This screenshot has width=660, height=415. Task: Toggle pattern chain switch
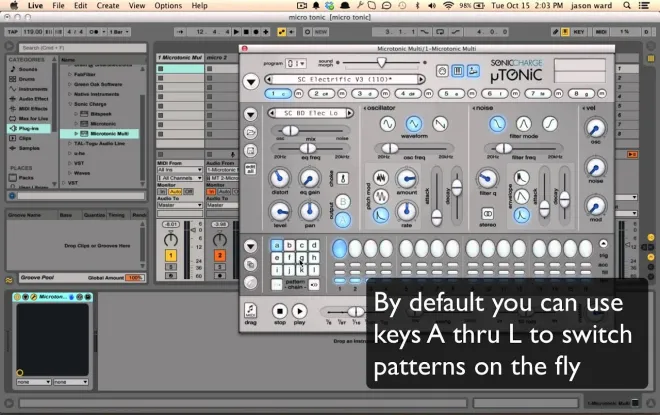pyautogui.click(x=313, y=285)
